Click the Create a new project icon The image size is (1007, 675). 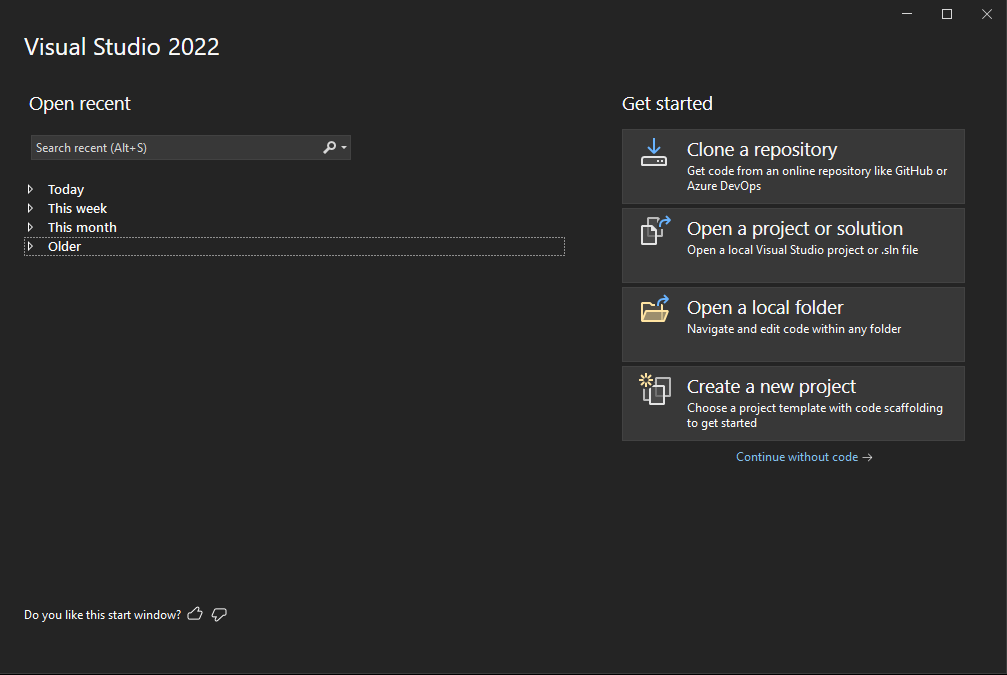(654, 390)
